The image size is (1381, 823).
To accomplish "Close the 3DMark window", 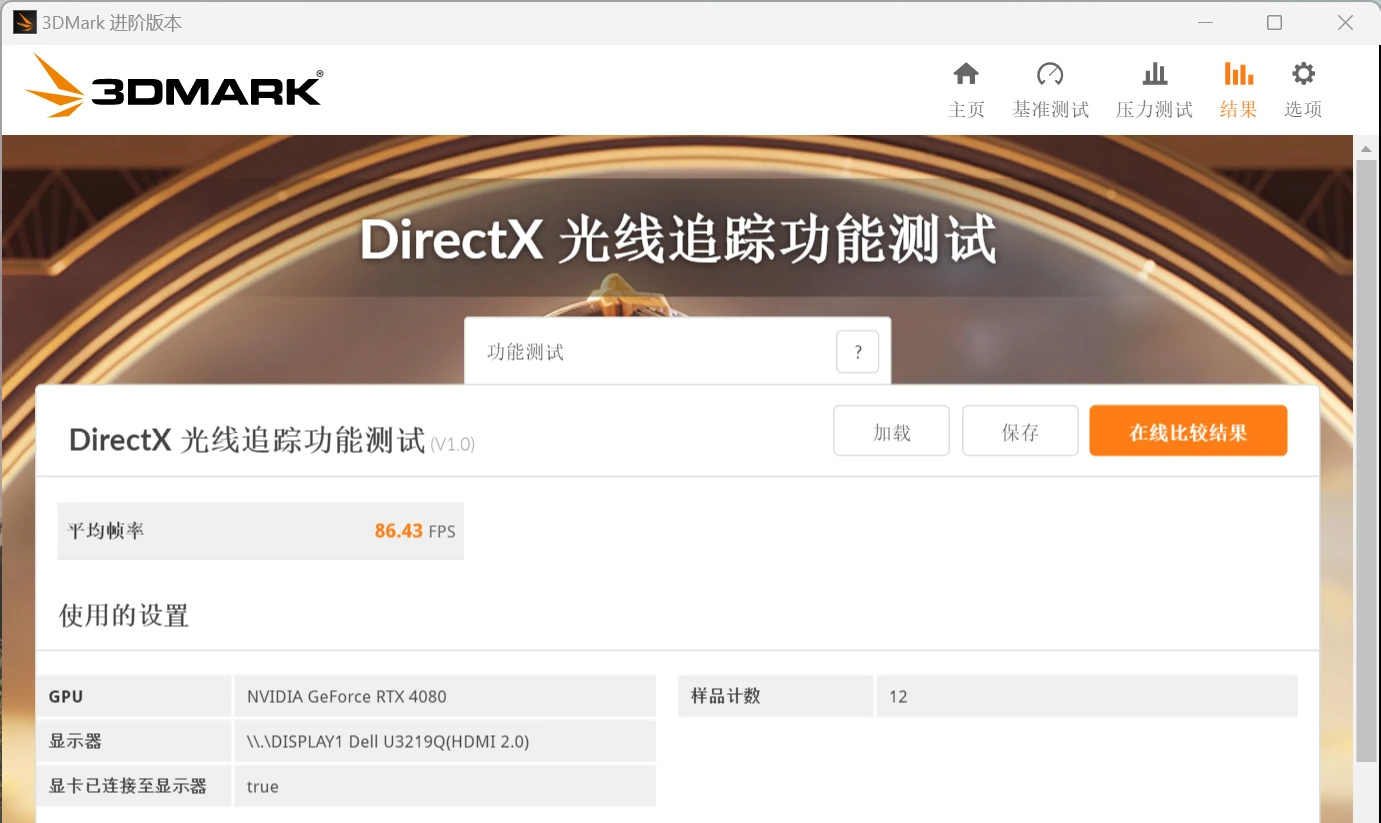I will (1344, 22).
